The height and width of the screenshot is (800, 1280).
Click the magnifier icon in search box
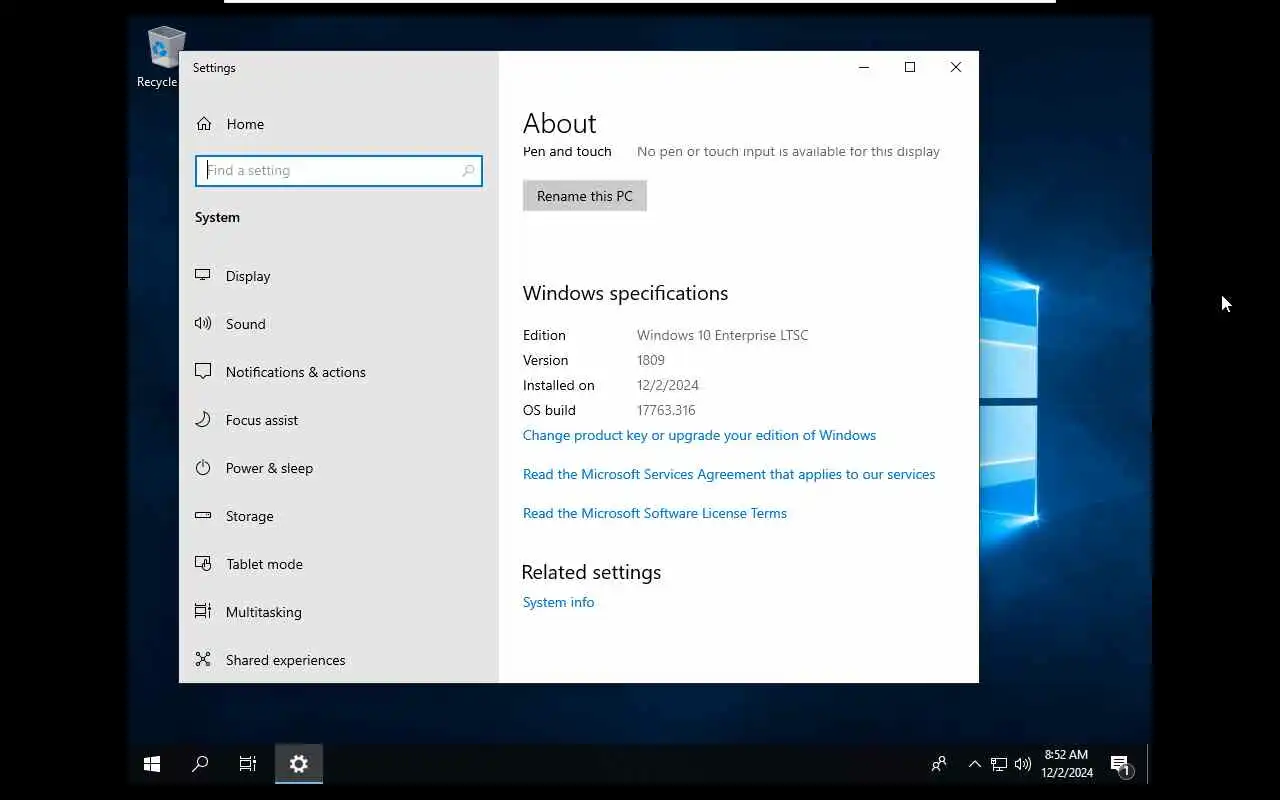pyautogui.click(x=468, y=171)
